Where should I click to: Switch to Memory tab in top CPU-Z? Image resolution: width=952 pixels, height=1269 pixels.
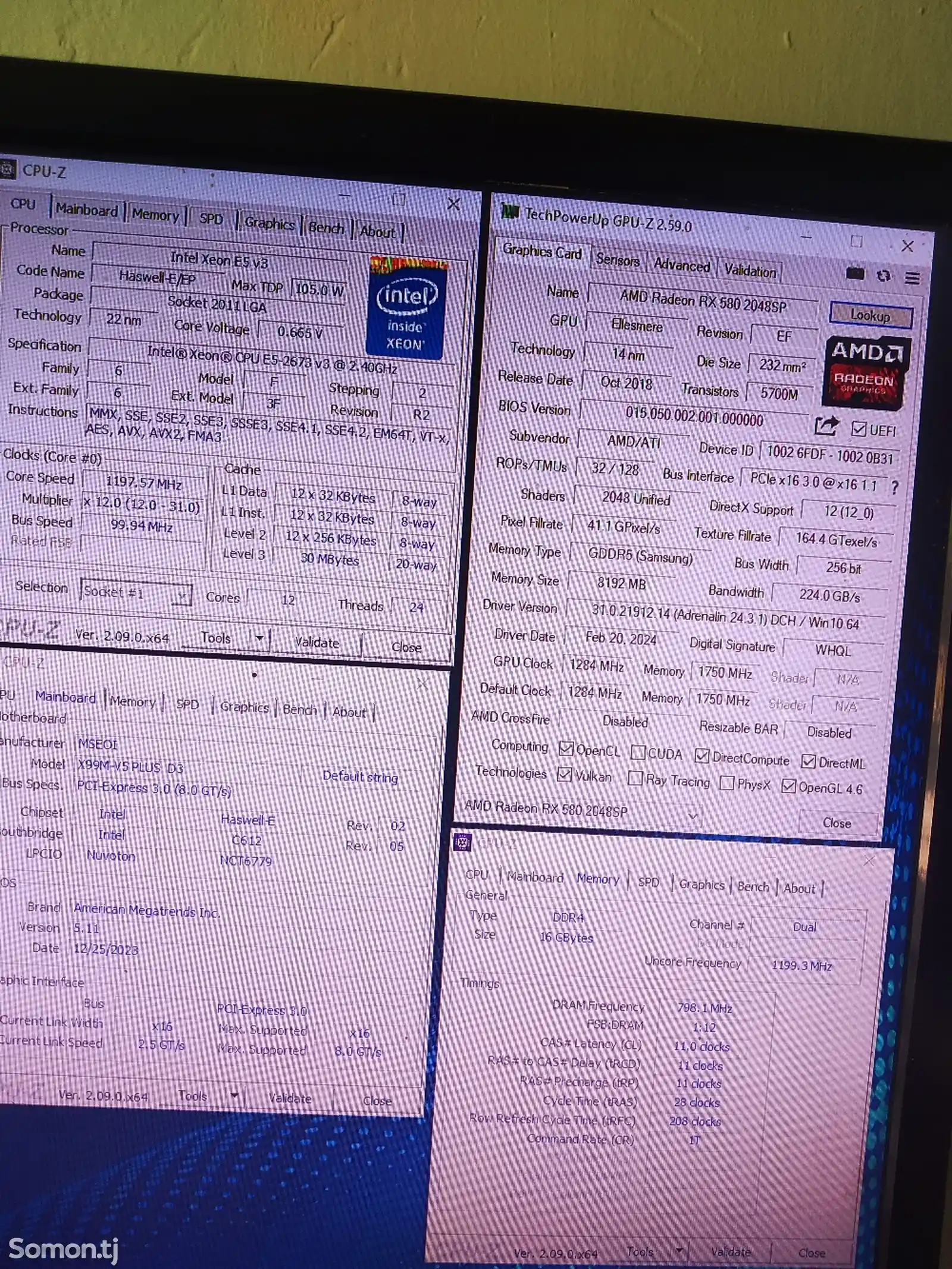(155, 214)
